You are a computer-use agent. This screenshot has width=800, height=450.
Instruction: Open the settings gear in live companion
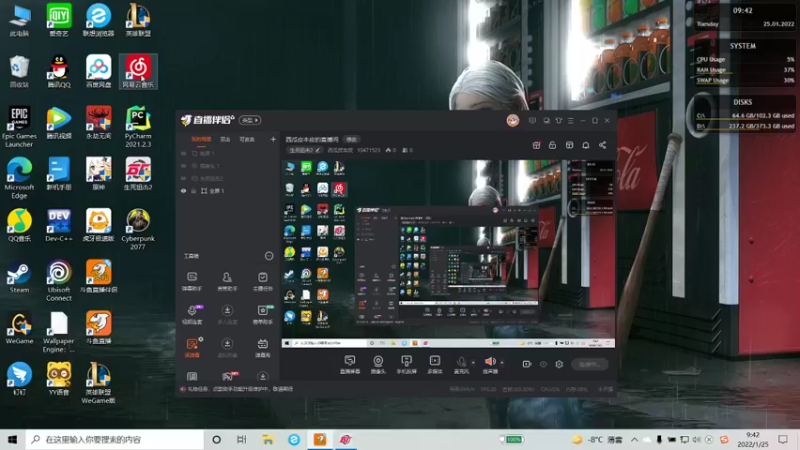coord(559,364)
